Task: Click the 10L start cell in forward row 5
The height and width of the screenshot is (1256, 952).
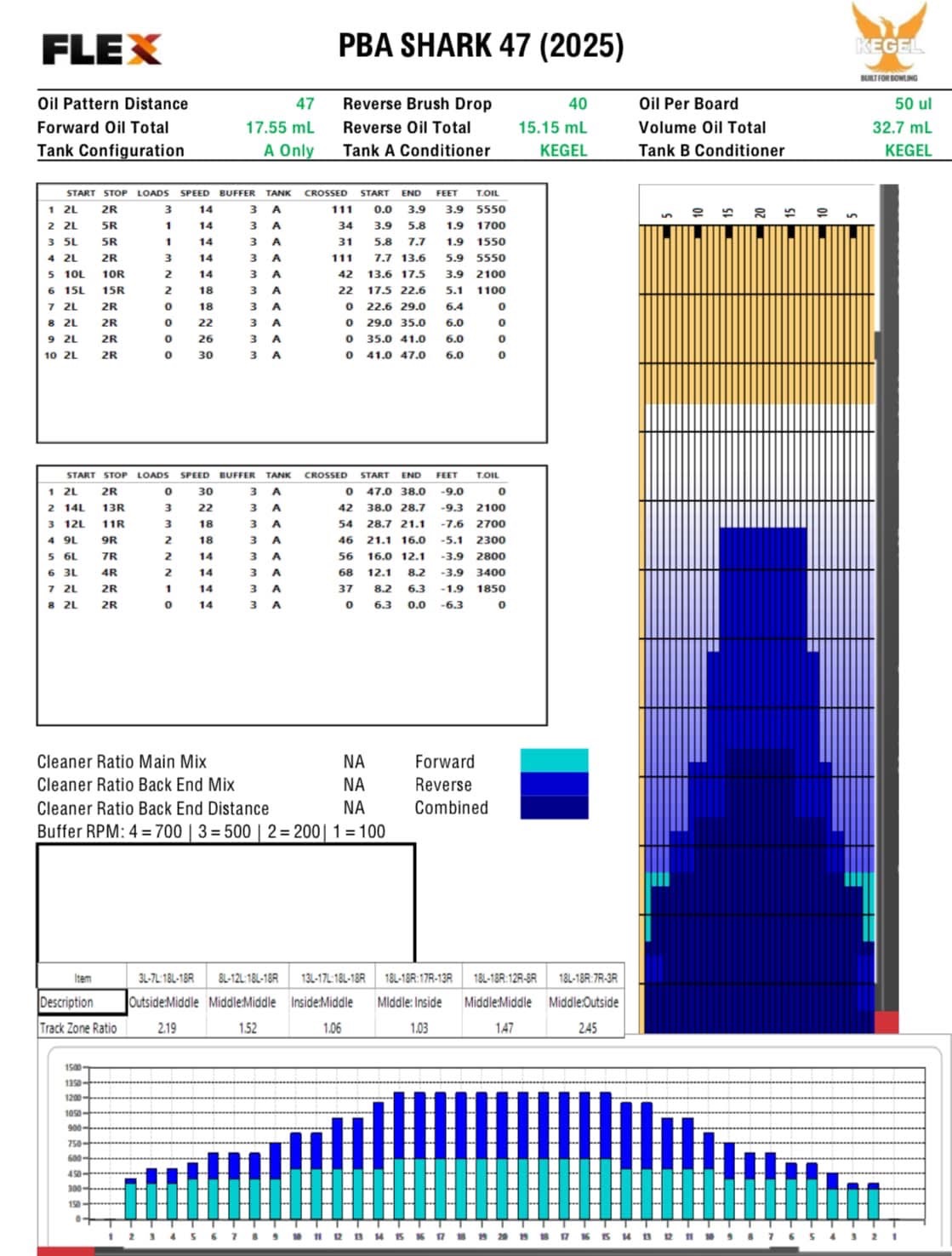Action: tap(75, 274)
